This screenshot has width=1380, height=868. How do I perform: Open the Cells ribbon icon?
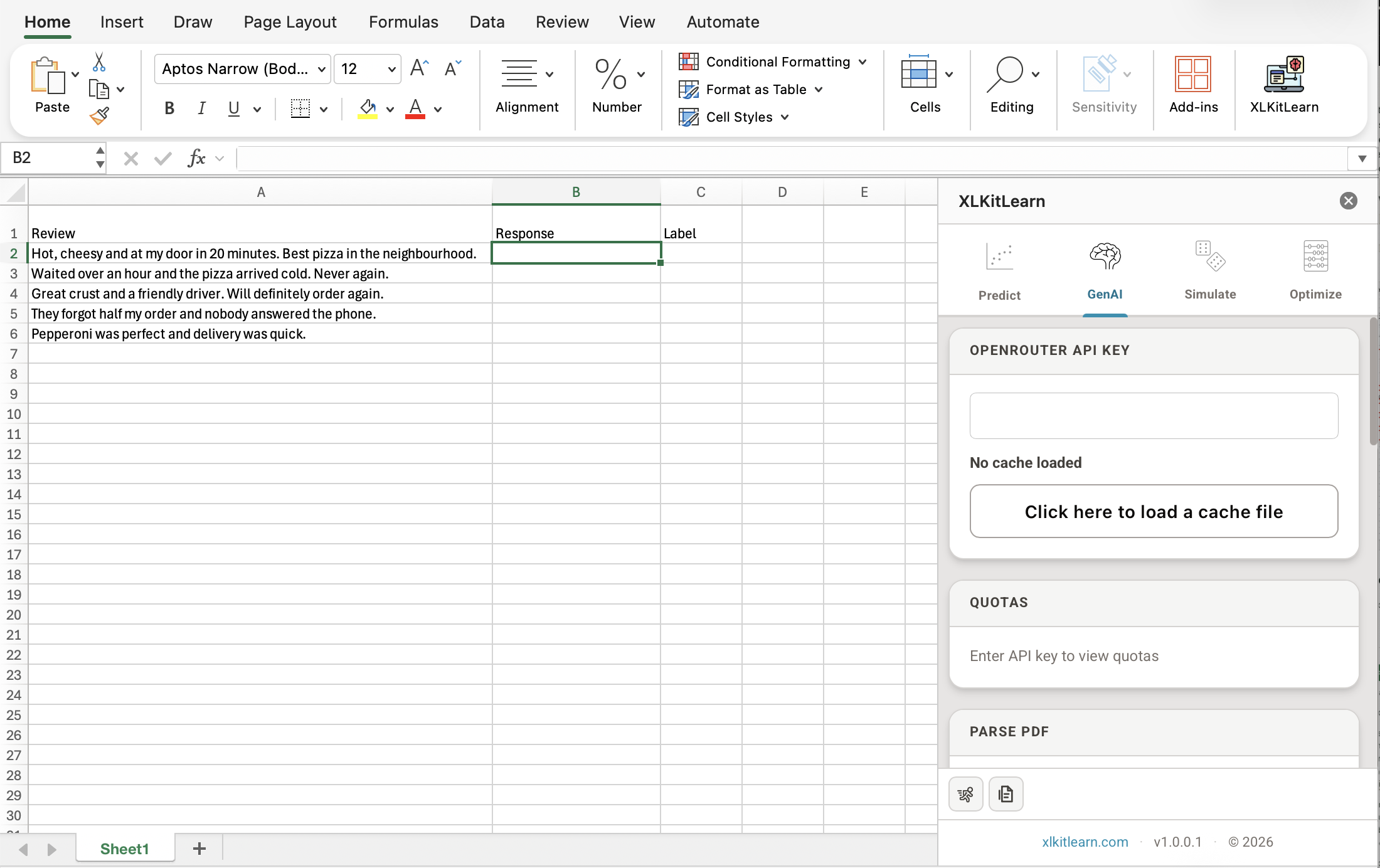918,72
